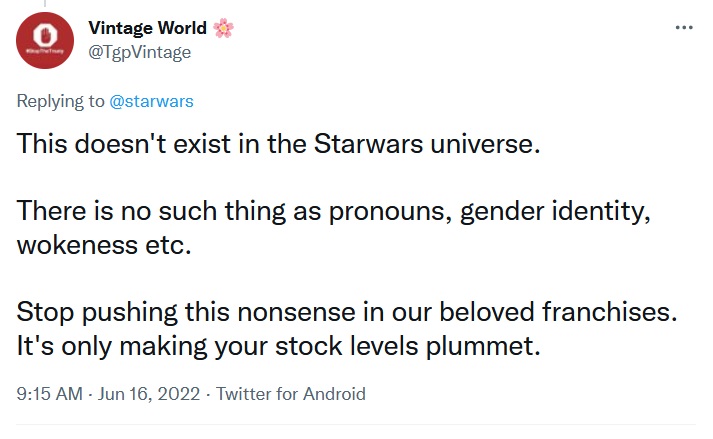Click the word "franchises." in the tweet
713x439 pixels.
click(610, 312)
